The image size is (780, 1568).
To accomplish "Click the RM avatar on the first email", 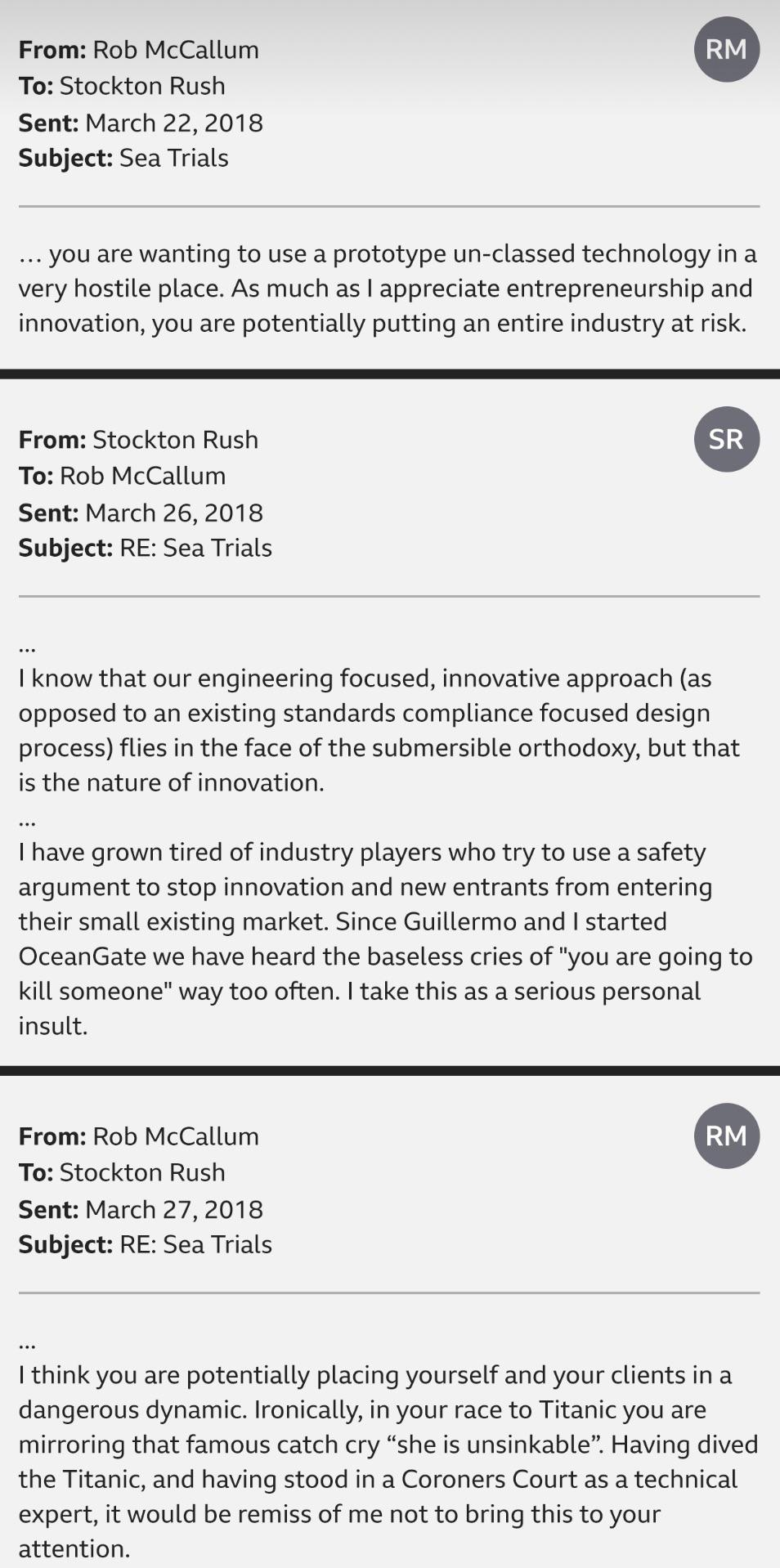I will pyautogui.click(x=727, y=49).
